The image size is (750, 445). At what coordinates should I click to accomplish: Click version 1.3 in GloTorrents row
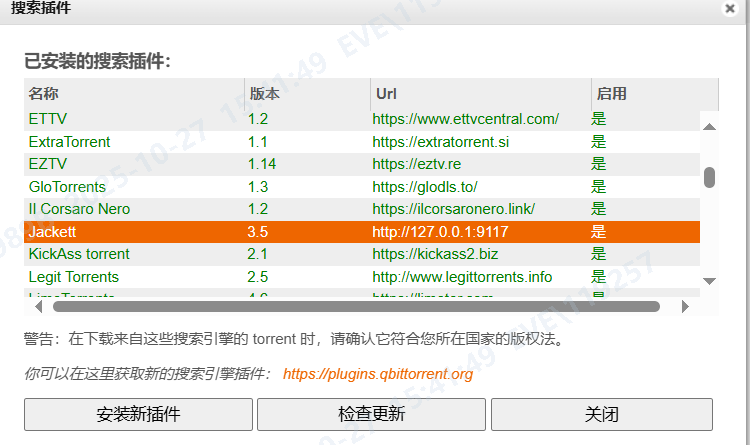pyautogui.click(x=258, y=187)
